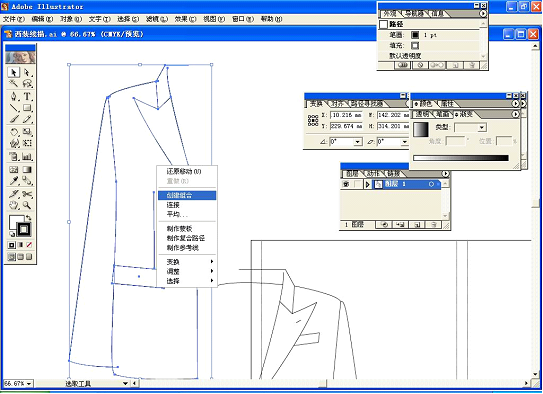Viewport: 543px width, 394px height.
Task: Open the shear angle dropdown in Transform panel
Action: (x=404, y=142)
